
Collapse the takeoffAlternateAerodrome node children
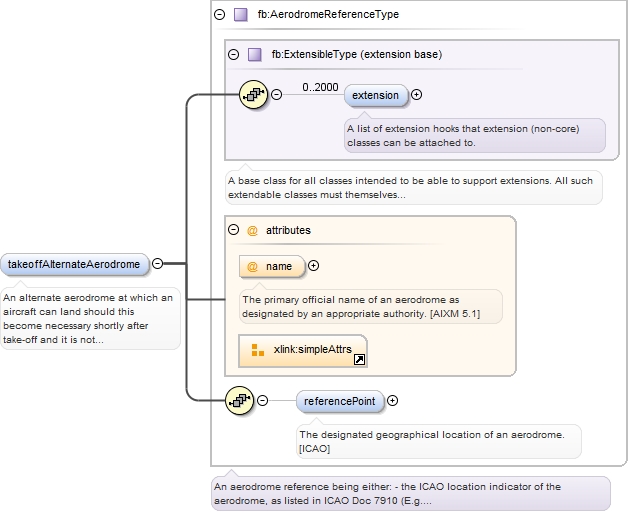[158, 264]
